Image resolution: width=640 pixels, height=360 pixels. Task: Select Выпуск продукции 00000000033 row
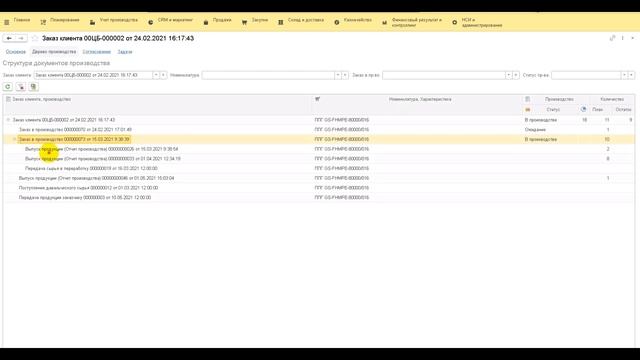click(319, 159)
